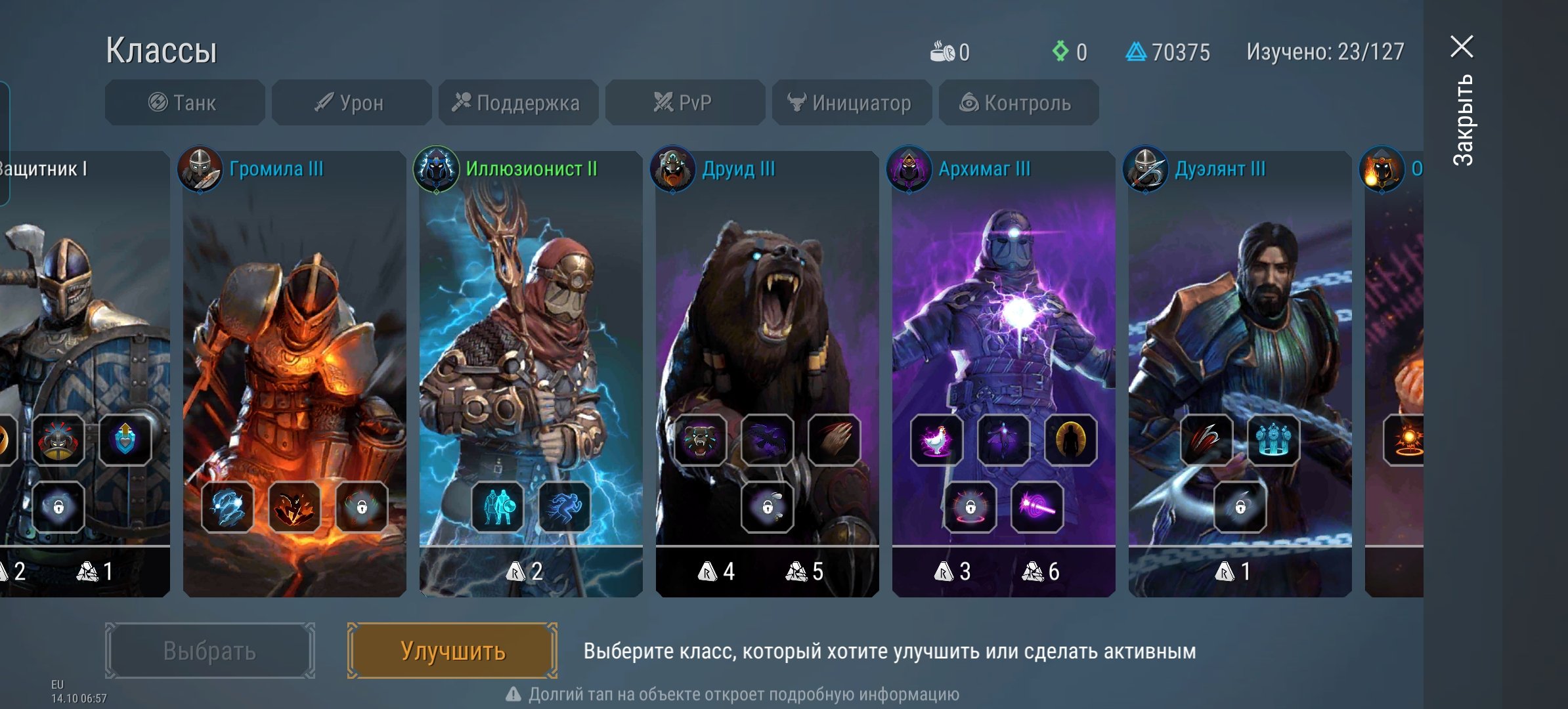Image resolution: width=1568 pixels, height=709 pixels.
Task: Filter classes by Поддержка
Action: 518,102
